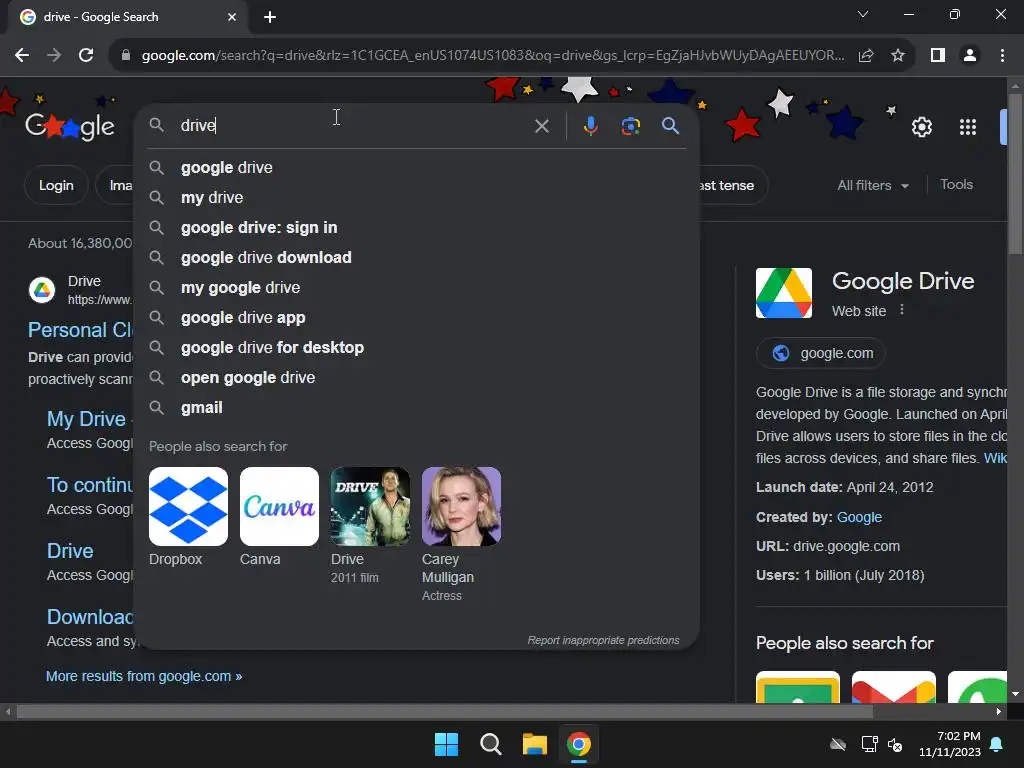The width and height of the screenshot is (1024, 768).
Task: Open the 'My Drive' sitelink
Action: tap(86, 419)
